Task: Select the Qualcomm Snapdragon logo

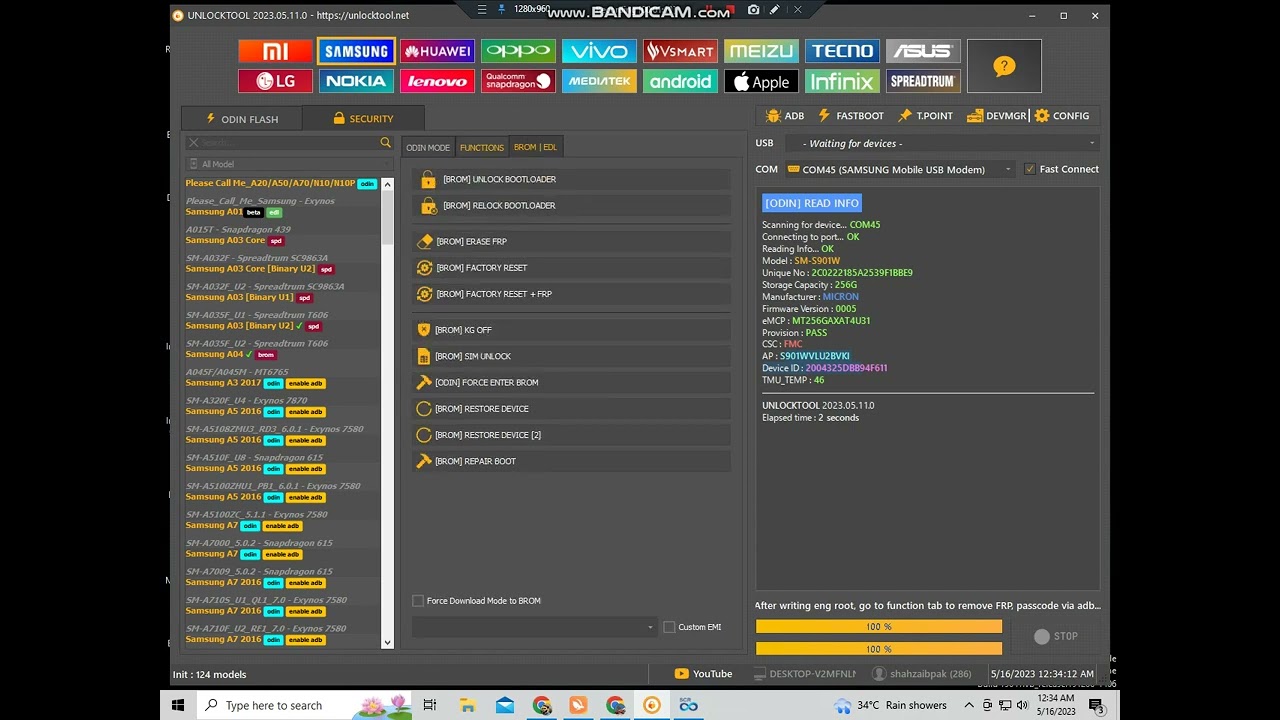Action: click(518, 81)
